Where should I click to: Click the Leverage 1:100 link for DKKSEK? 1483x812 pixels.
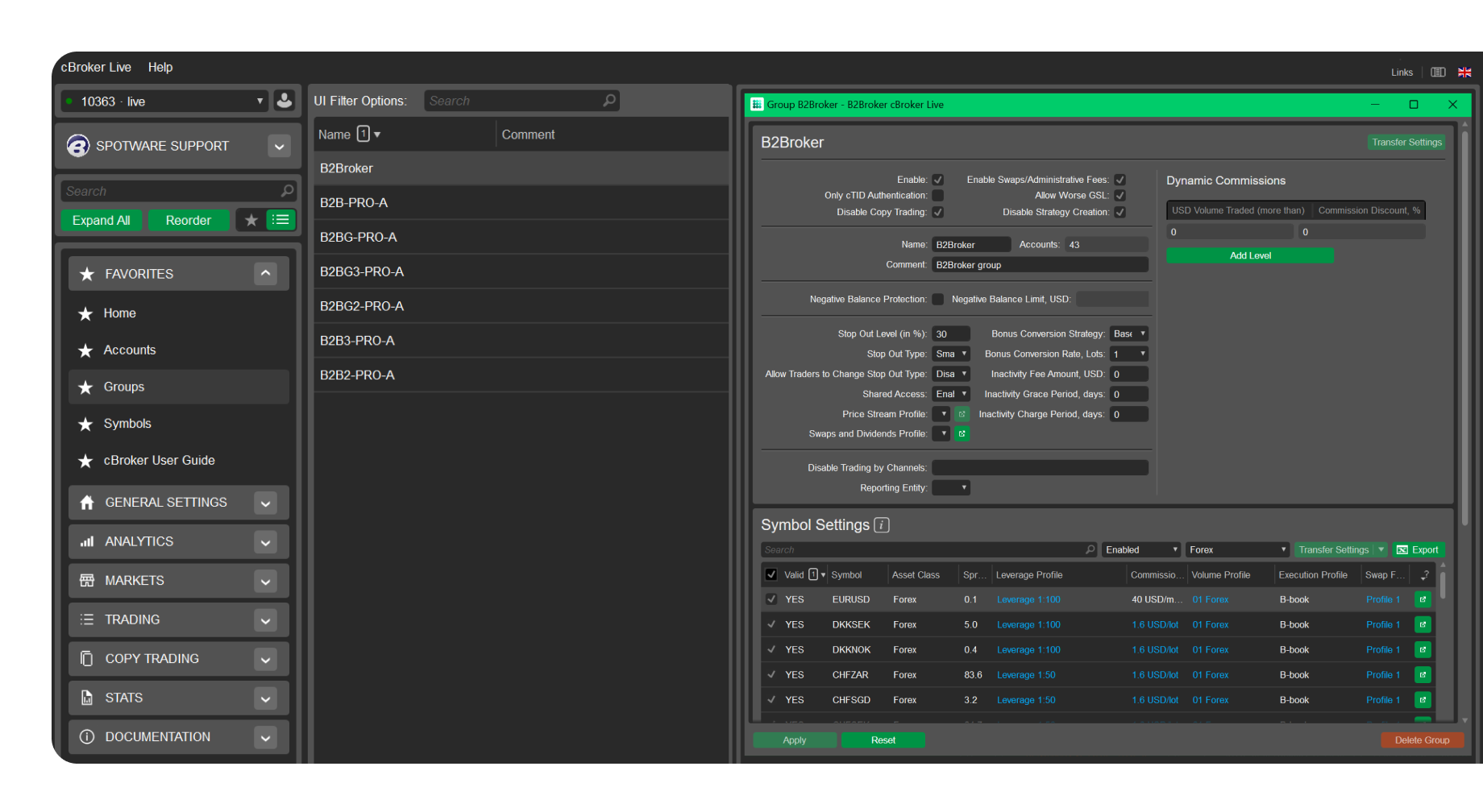(1028, 624)
